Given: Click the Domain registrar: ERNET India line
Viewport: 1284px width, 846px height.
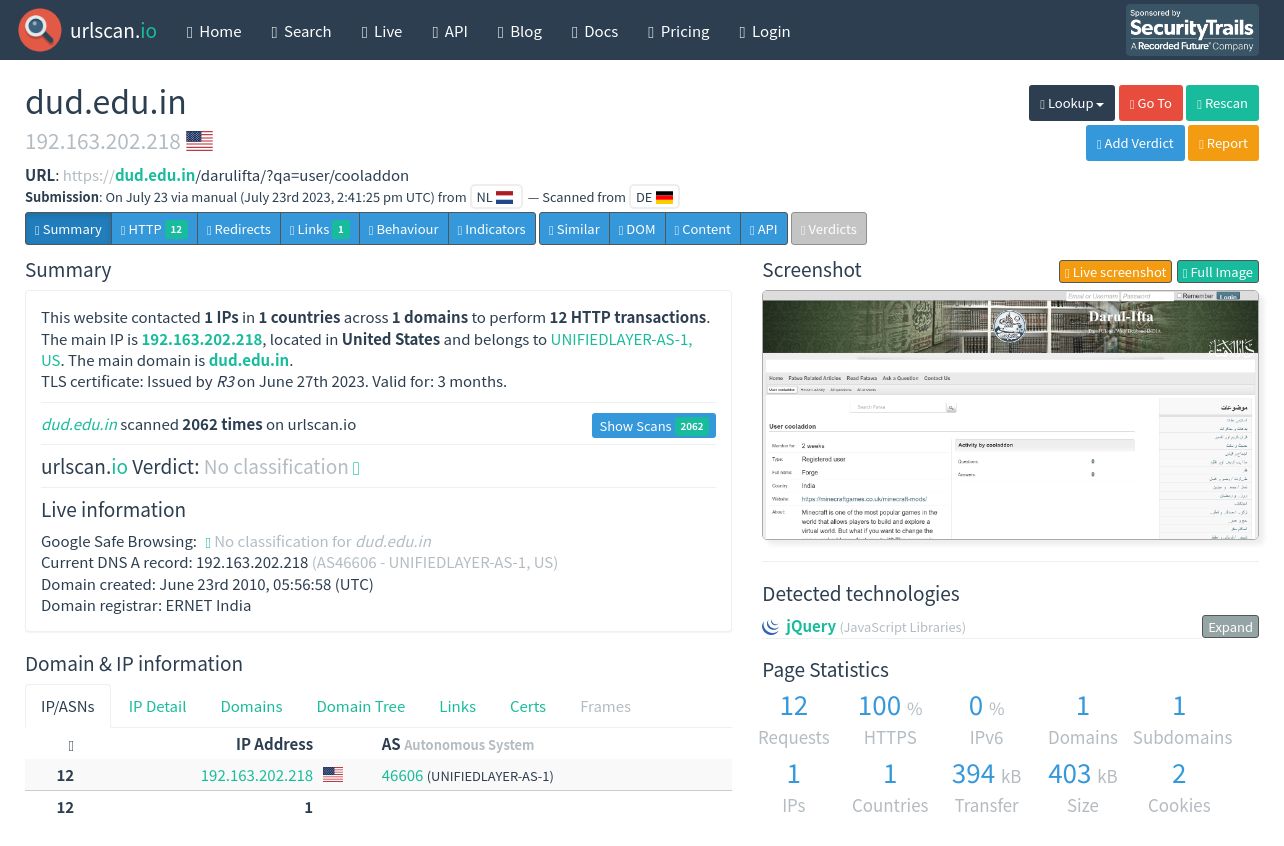Looking at the screenshot, I should point(146,605).
